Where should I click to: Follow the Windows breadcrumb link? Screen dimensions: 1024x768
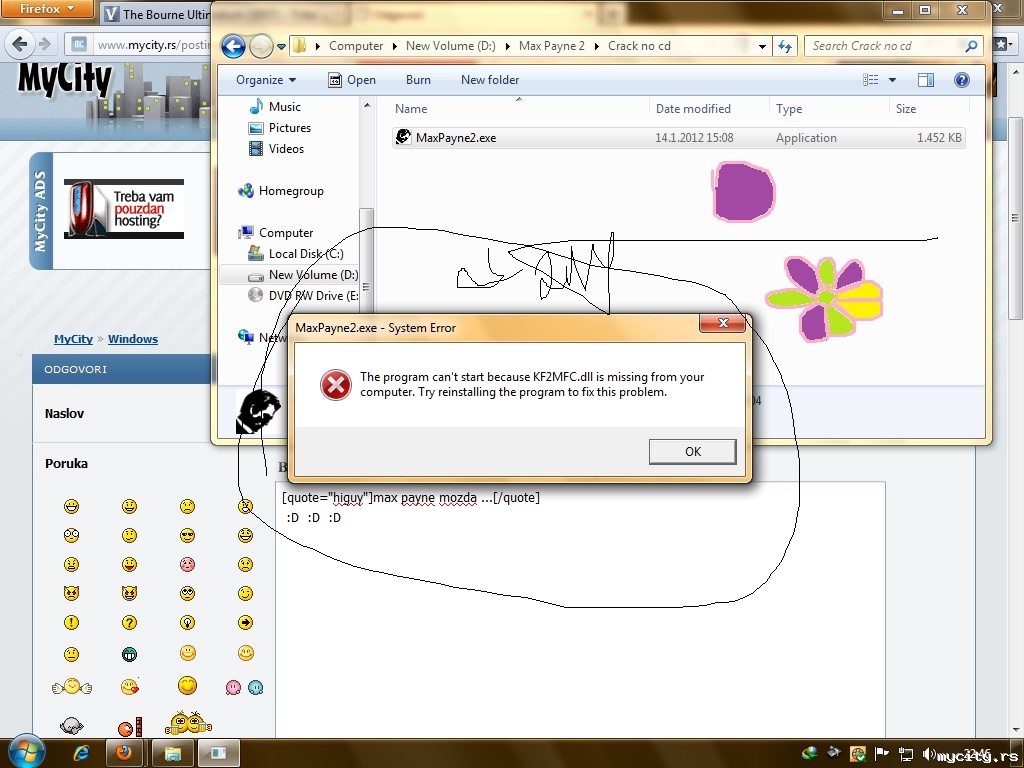pyautogui.click(x=133, y=339)
